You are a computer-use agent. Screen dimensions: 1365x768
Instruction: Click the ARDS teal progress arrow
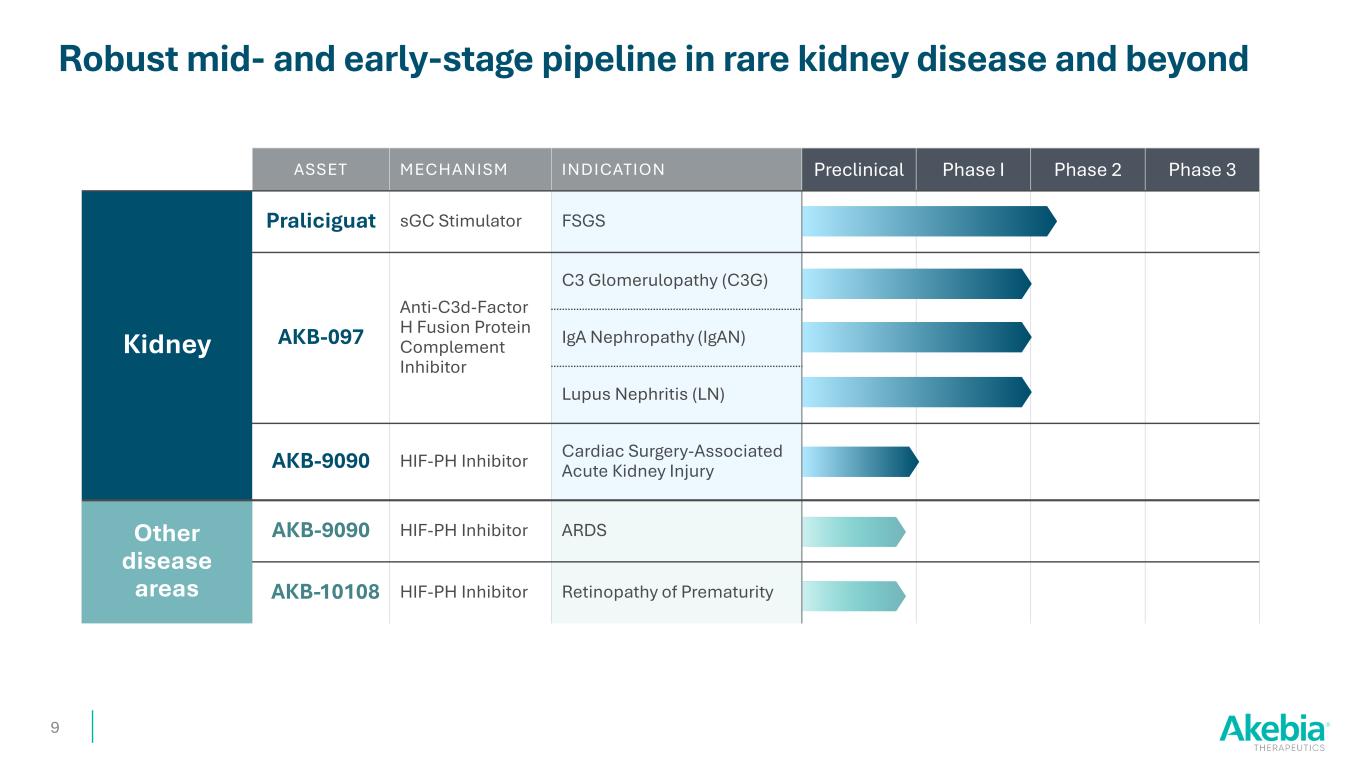853,532
